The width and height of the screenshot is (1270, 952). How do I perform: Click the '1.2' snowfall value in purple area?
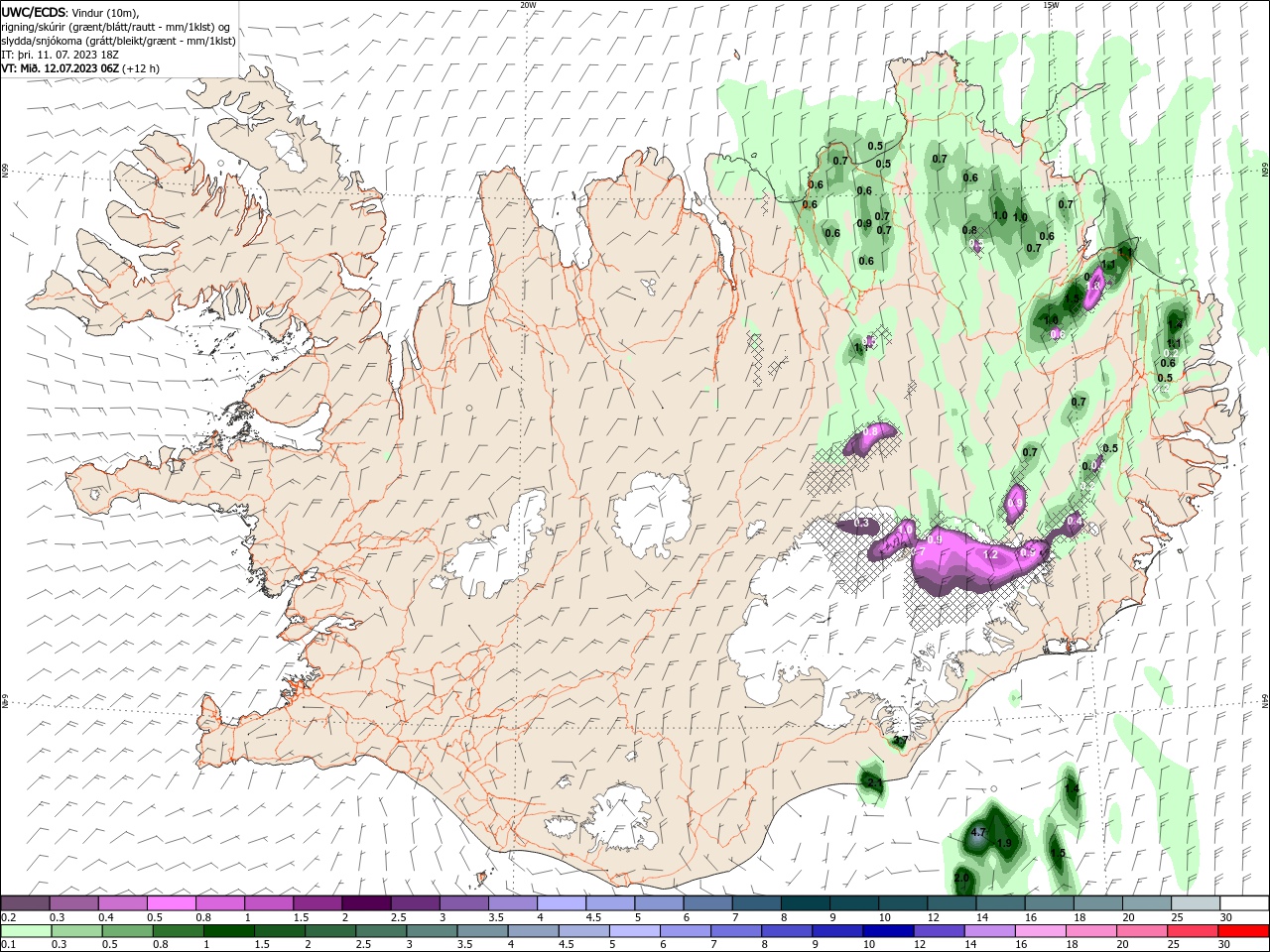point(989,554)
